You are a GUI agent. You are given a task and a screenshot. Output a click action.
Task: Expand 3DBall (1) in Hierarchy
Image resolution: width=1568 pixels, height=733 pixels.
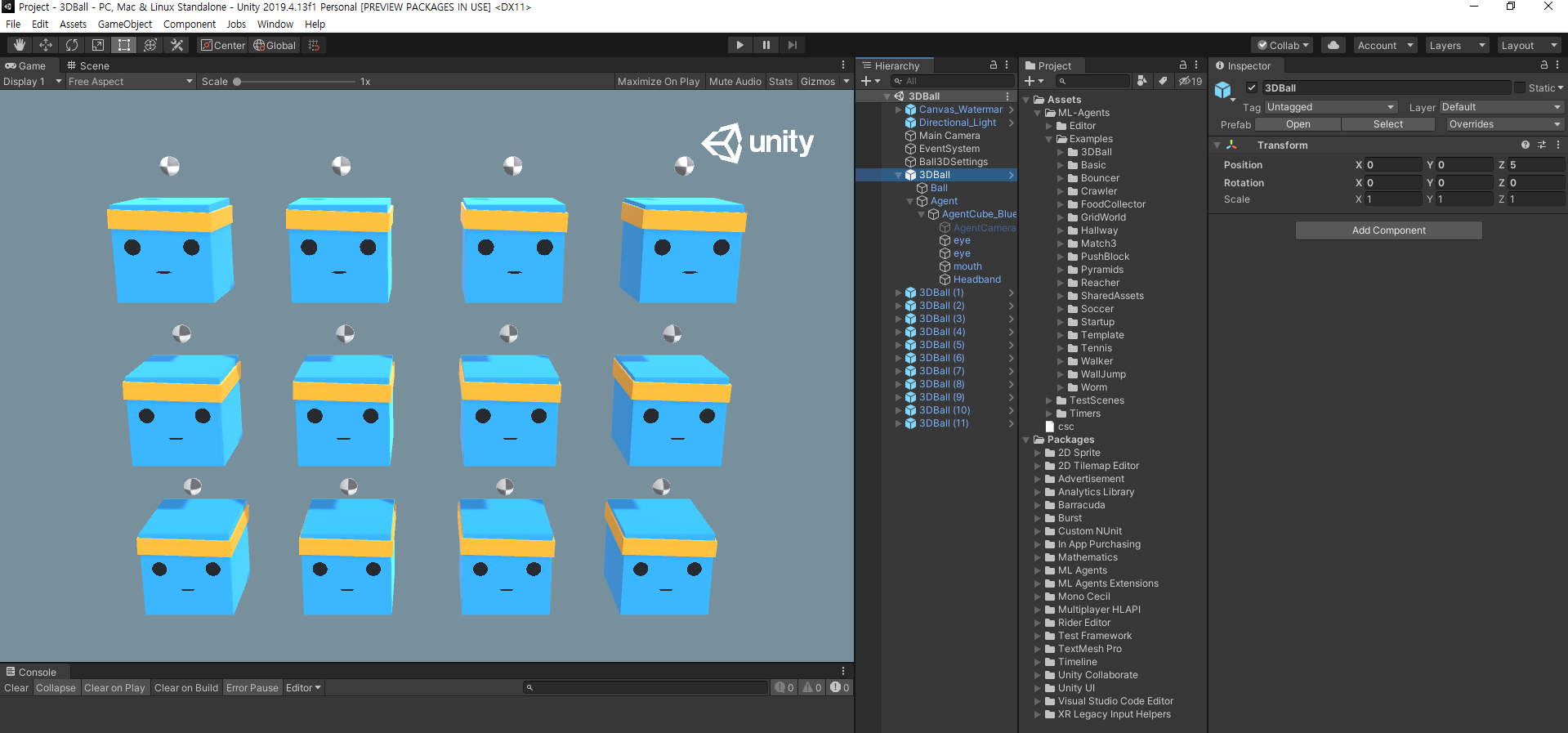pyautogui.click(x=899, y=293)
